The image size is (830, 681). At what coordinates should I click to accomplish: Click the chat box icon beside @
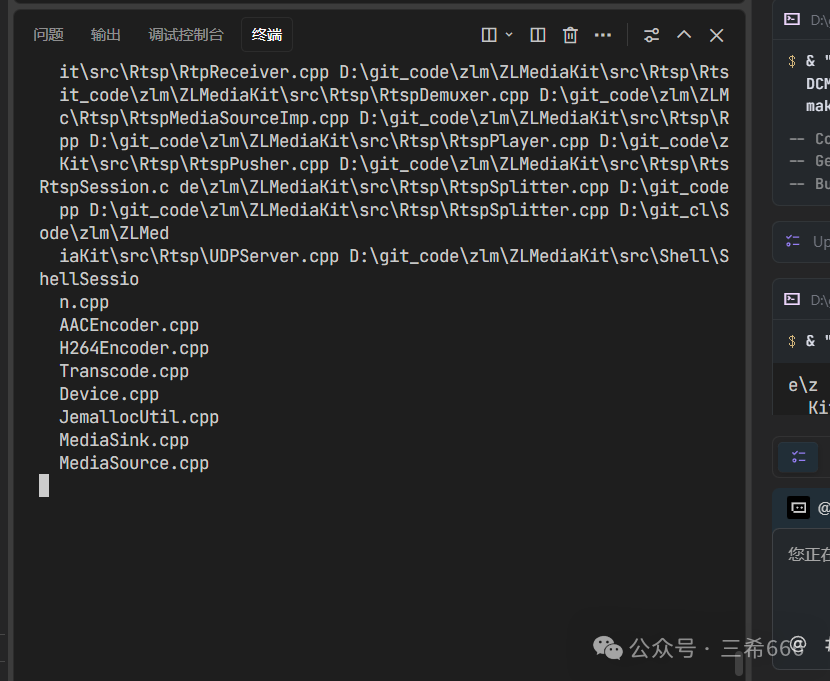click(798, 508)
